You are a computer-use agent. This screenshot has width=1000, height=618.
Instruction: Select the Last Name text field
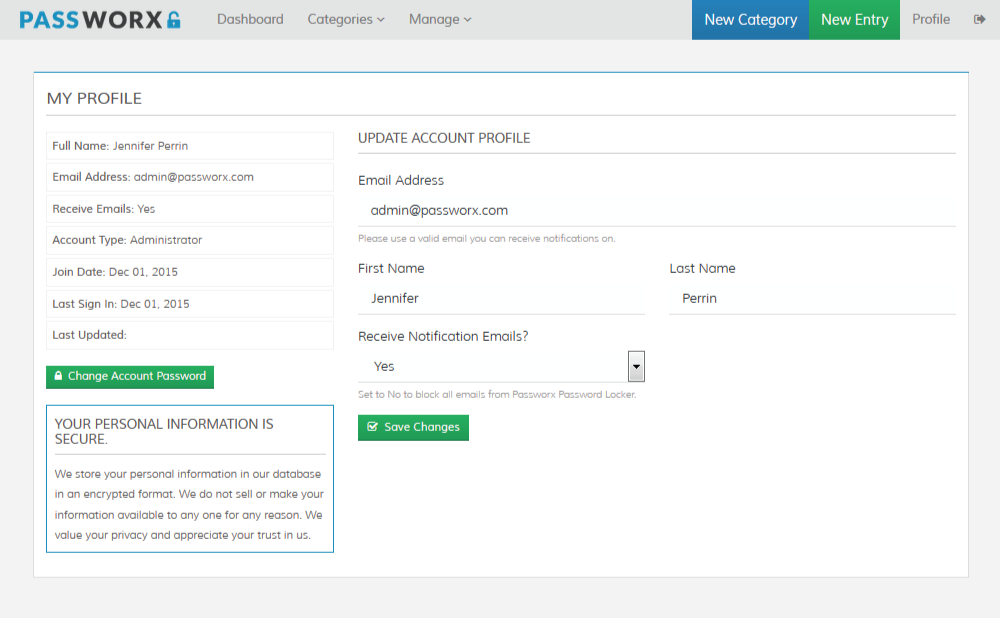tap(812, 299)
